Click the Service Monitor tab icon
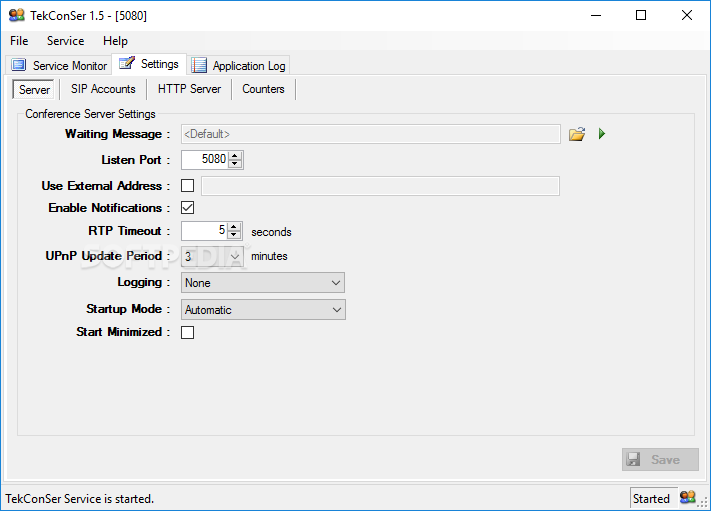The width and height of the screenshot is (711, 511). pyautogui.click(x=19, y=65)
